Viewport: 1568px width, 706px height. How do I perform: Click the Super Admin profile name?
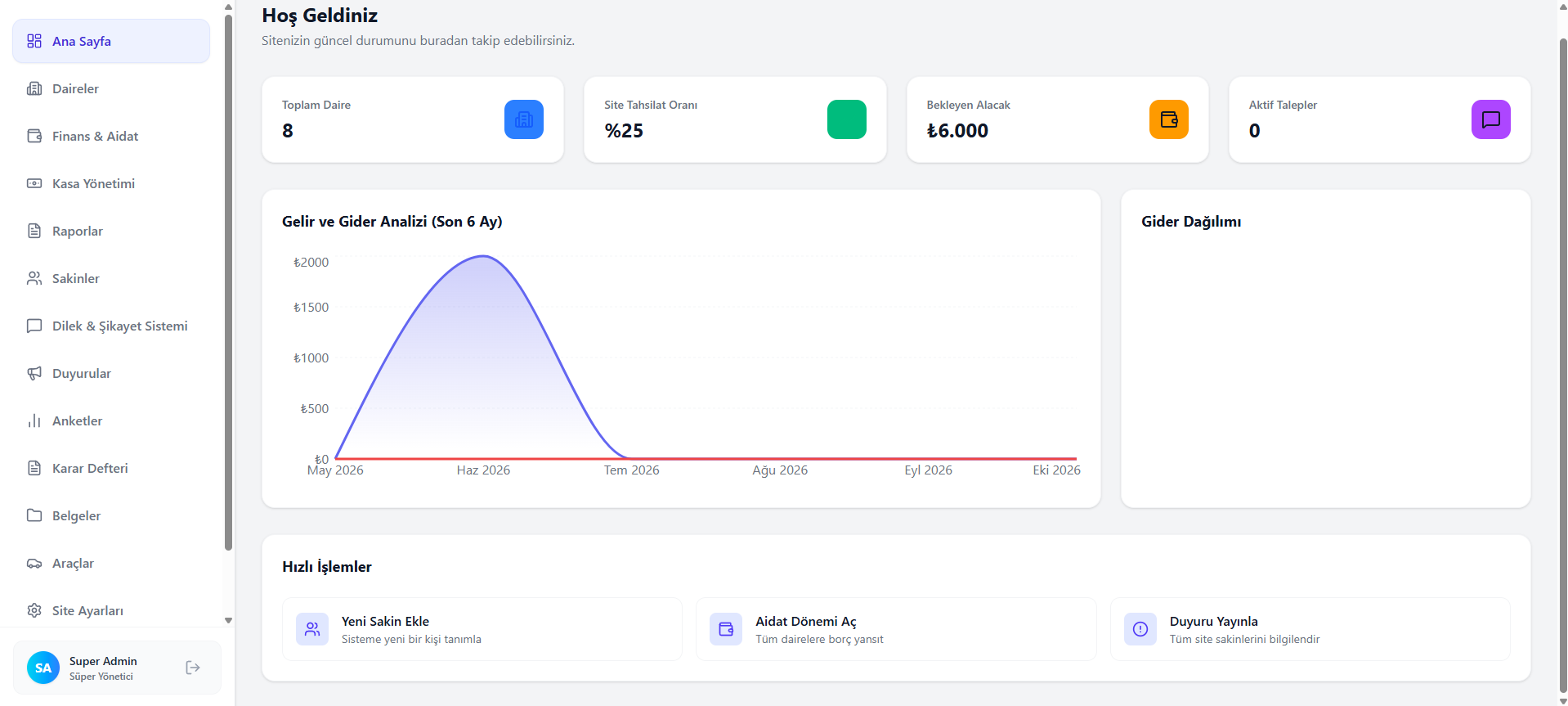pos(103,661)
